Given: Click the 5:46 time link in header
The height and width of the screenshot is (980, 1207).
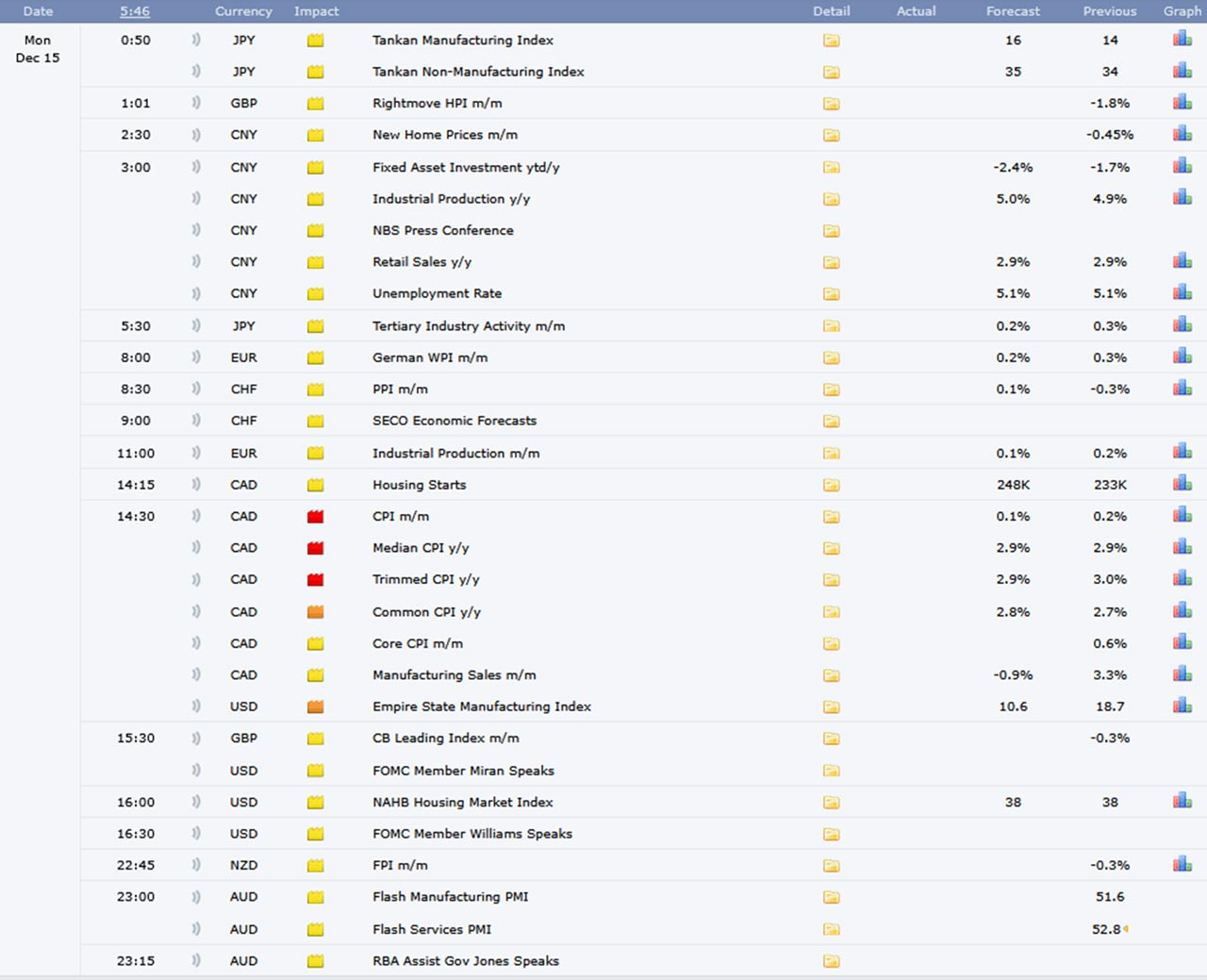Looking at the screenshot, I should tap(135, 11).
